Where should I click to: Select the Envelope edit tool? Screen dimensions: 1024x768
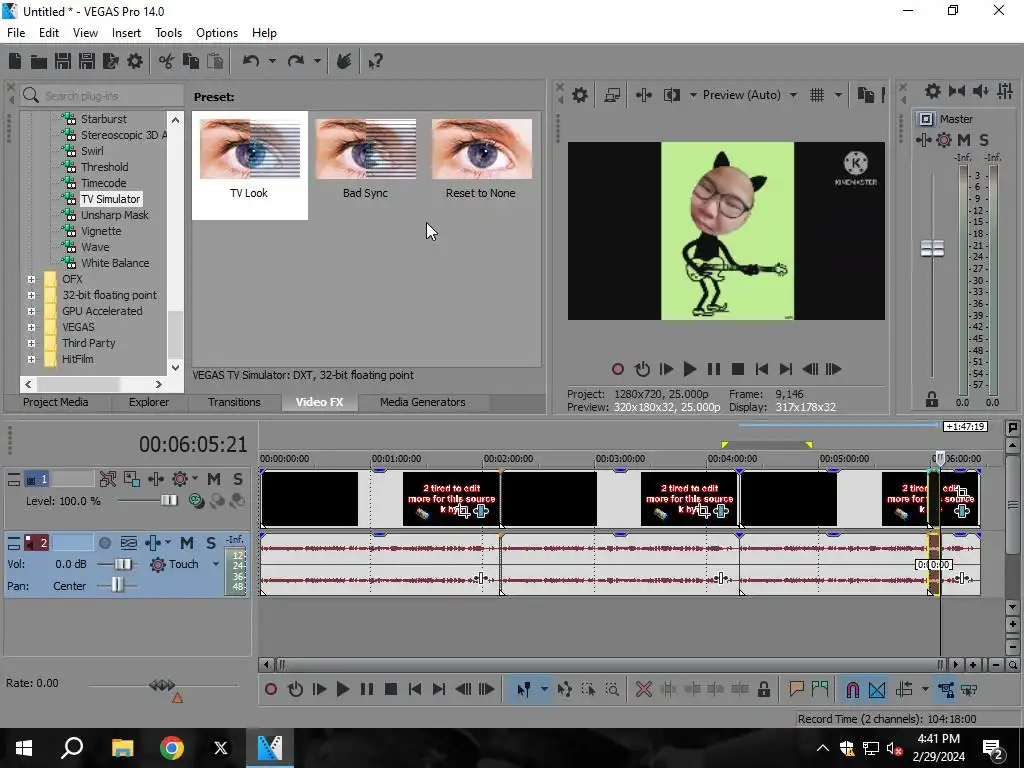pos(565,689)
